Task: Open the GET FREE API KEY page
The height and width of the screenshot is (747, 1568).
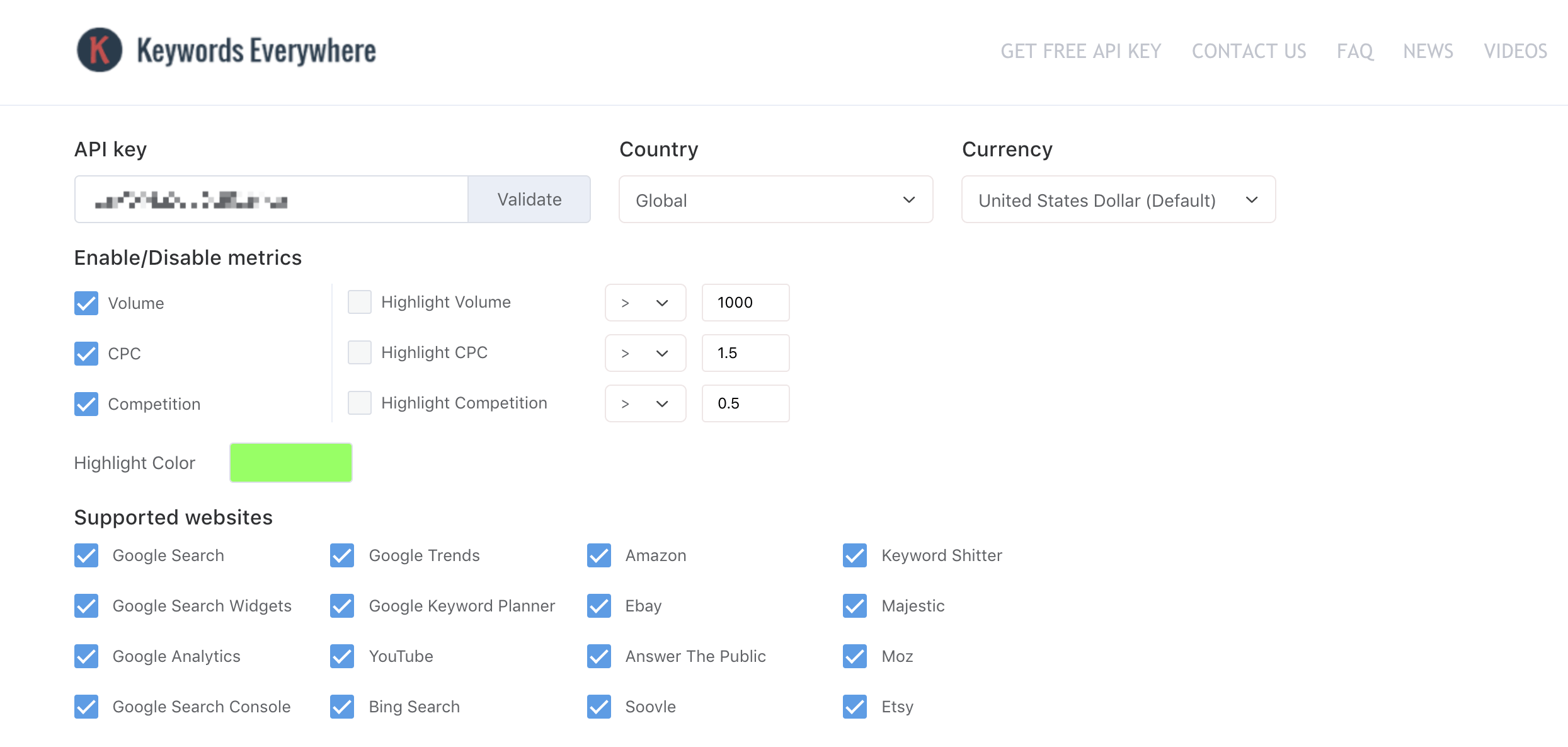Action: point(1080,51)
